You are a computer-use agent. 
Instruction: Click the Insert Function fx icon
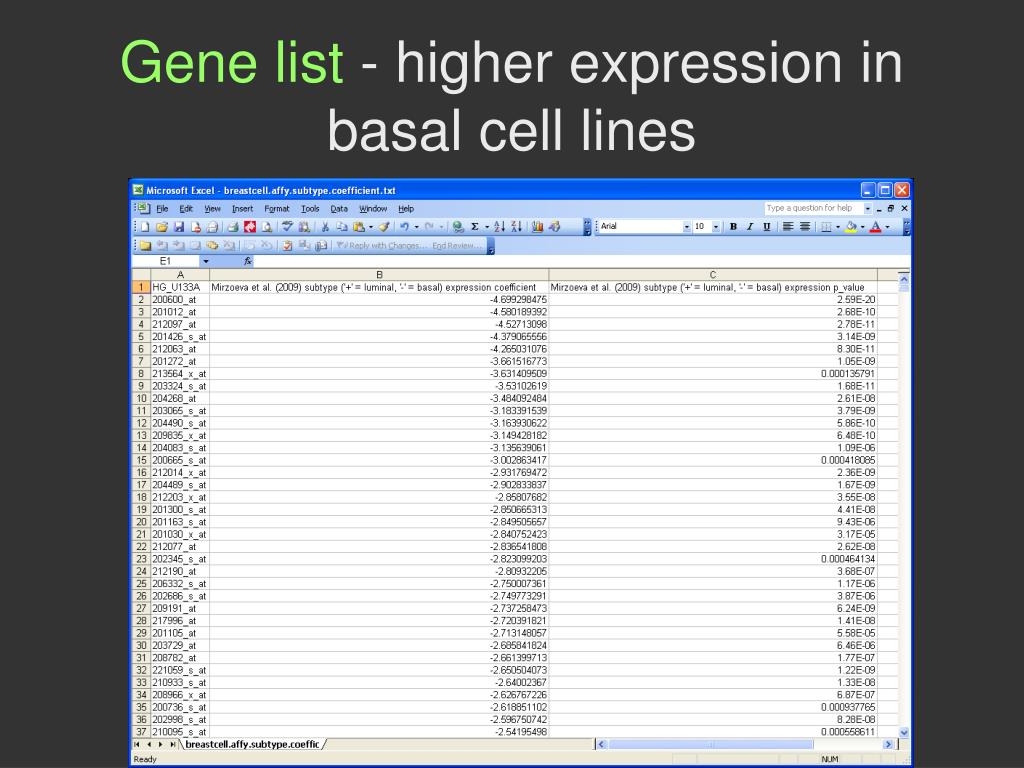[248, 261]
